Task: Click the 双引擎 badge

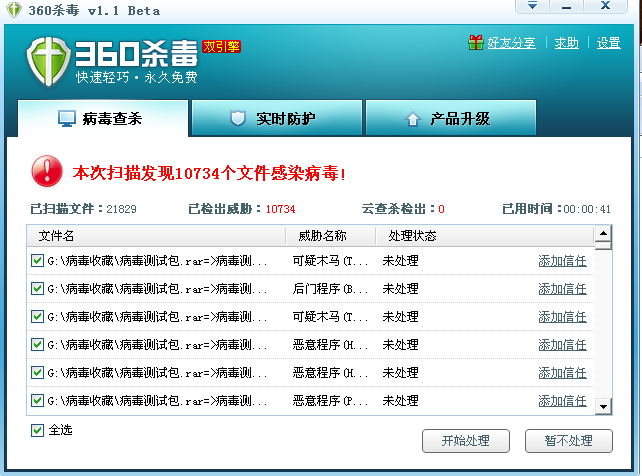Action: pyautogui.click(x=221, y=47)
